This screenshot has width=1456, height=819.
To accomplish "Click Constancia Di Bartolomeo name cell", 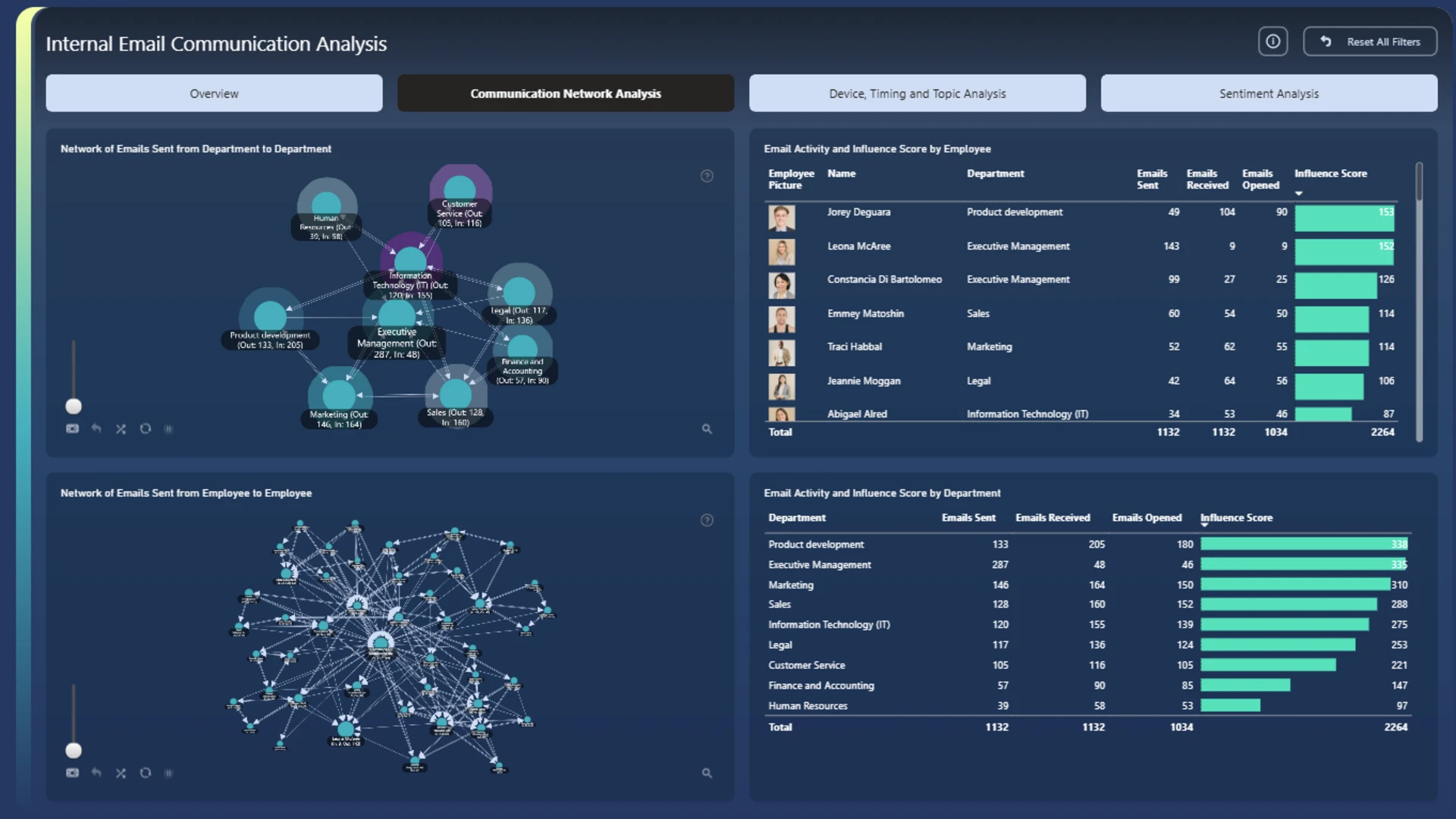I will [884, 279].
